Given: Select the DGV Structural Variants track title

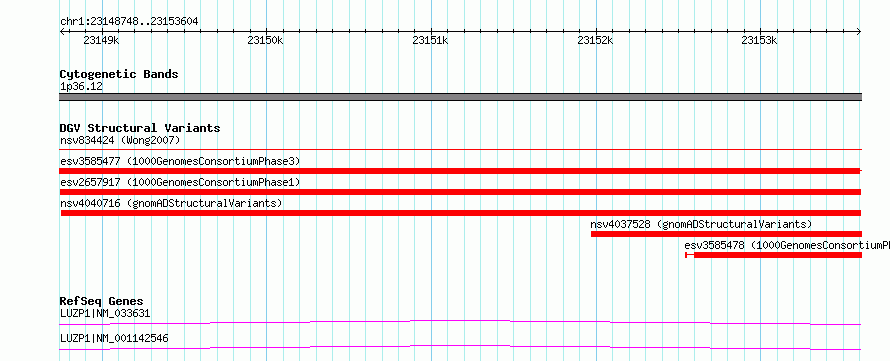Looking at the screenshot, I should (x=140, y=128).
